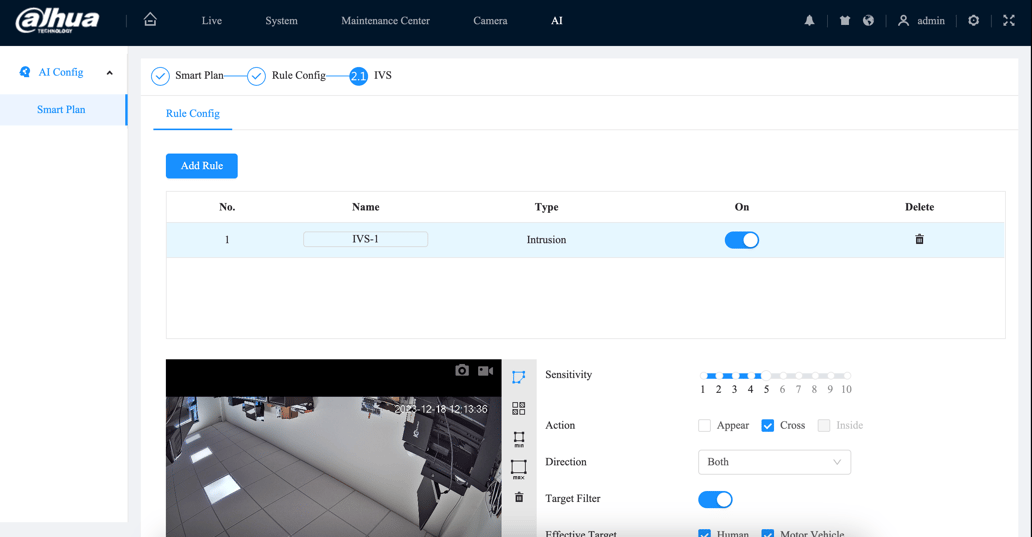Open the alarm bell notifications
The height and width of the screenshot is (537, 1032).
click(x=809, y=21)
